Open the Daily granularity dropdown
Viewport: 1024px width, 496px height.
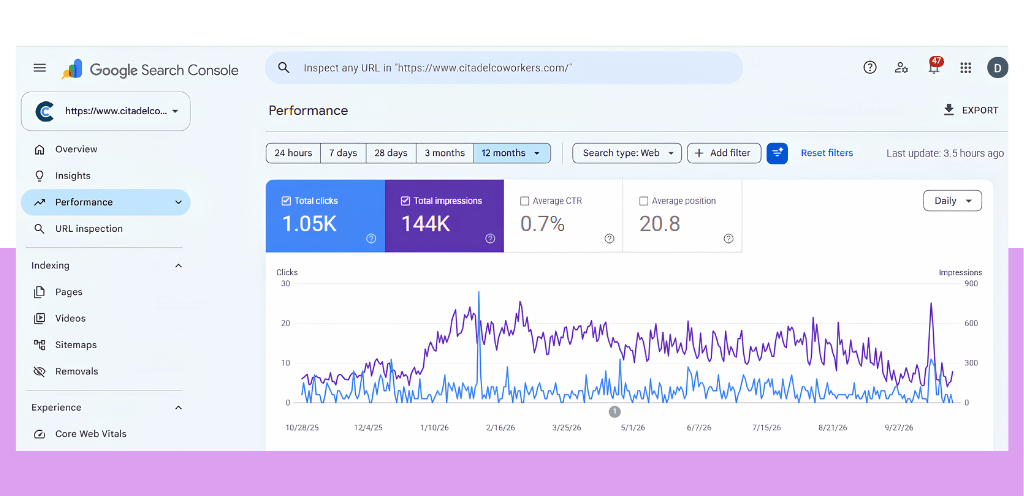pyautogui.click(x=952, y=201)
